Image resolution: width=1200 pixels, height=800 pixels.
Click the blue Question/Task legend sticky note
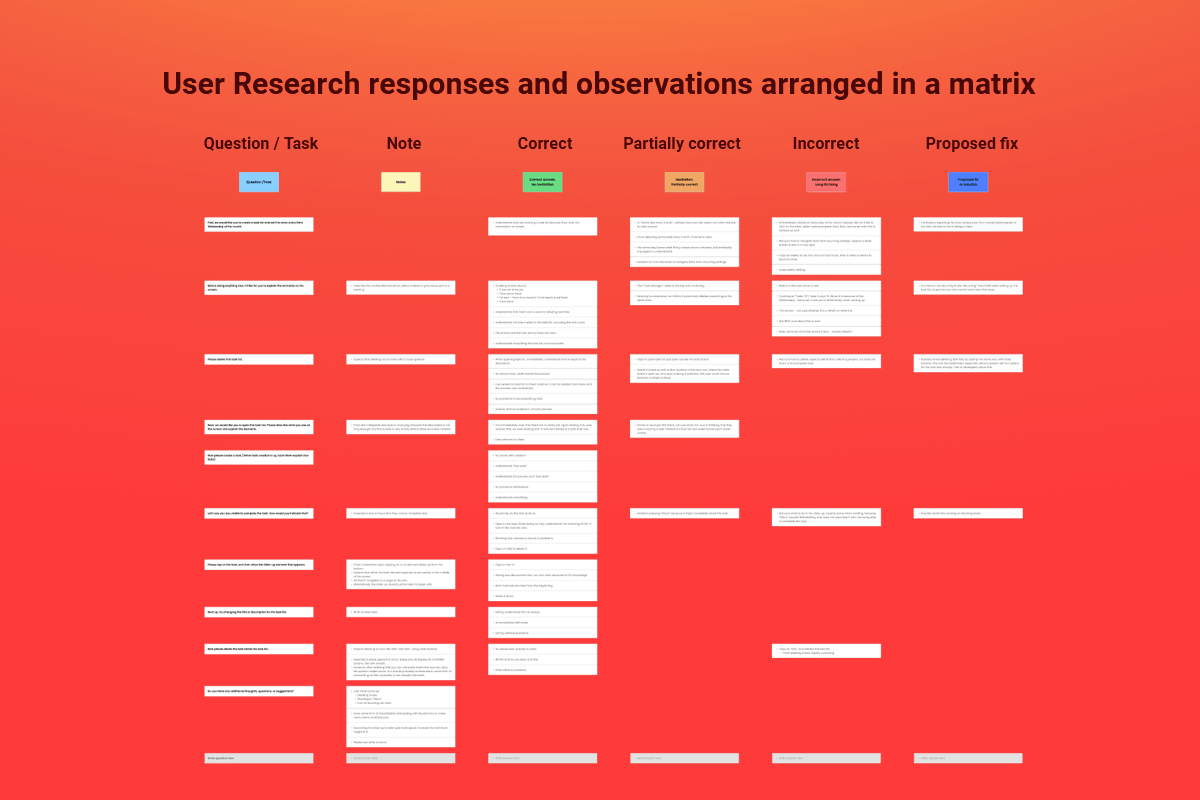tap(259, 182)
